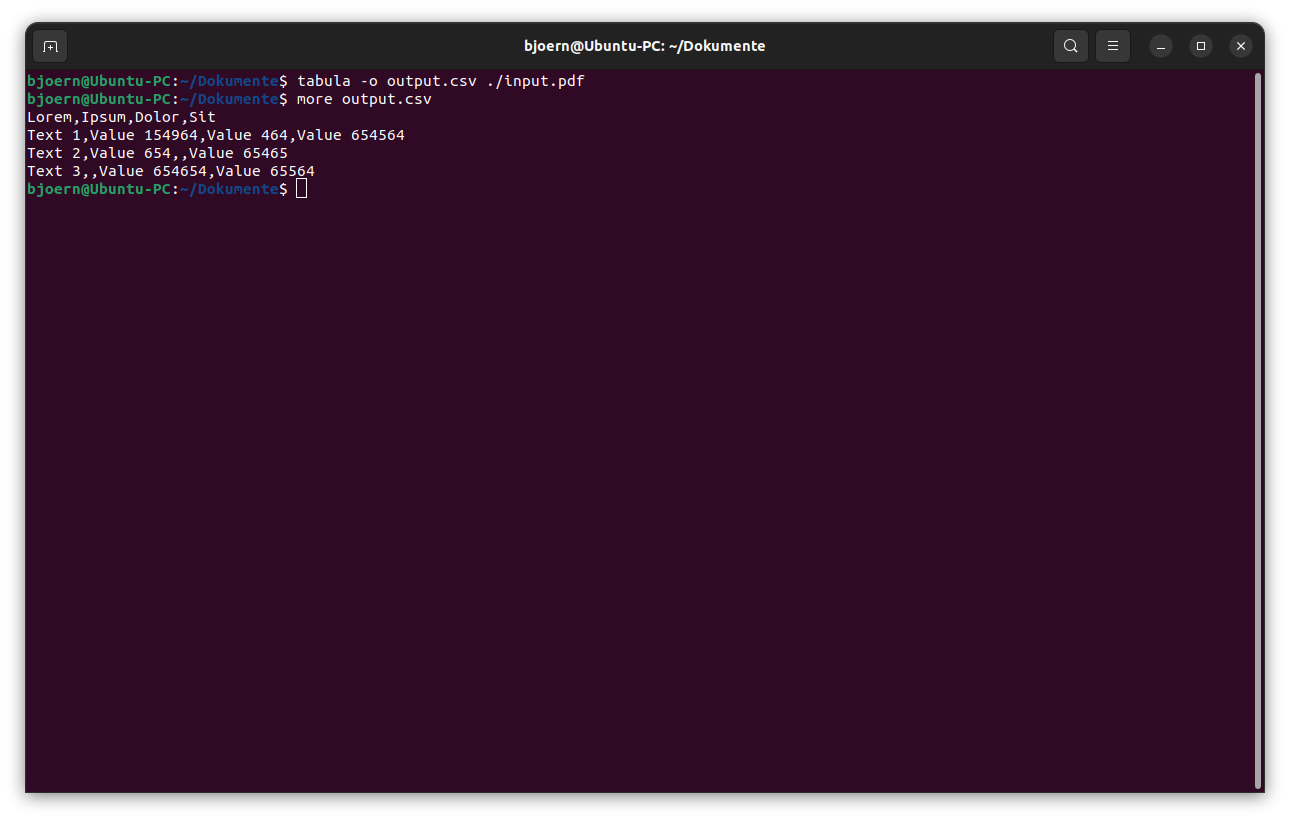Click the scrollbar on the right edge
This screenshot has height=821, width=1290.
1258,400
